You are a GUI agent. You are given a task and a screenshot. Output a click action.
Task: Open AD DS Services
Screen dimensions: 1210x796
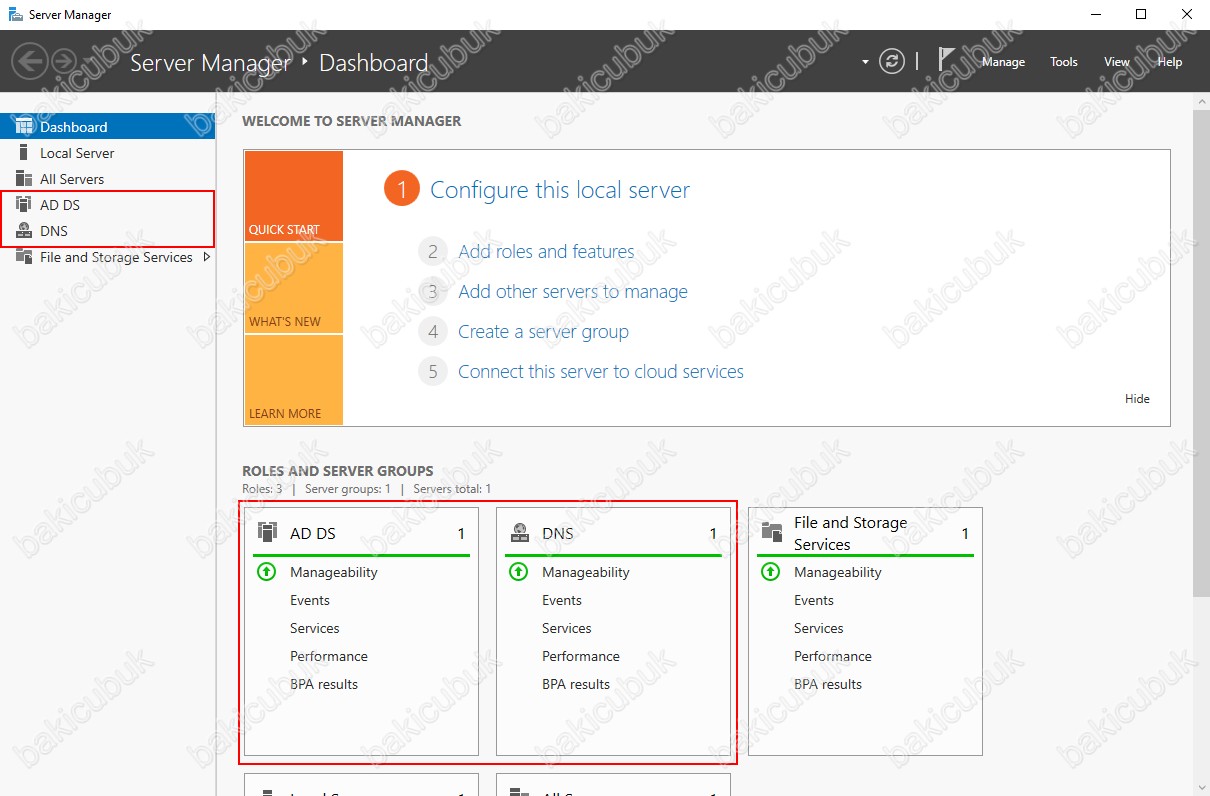tap(315, 628)
